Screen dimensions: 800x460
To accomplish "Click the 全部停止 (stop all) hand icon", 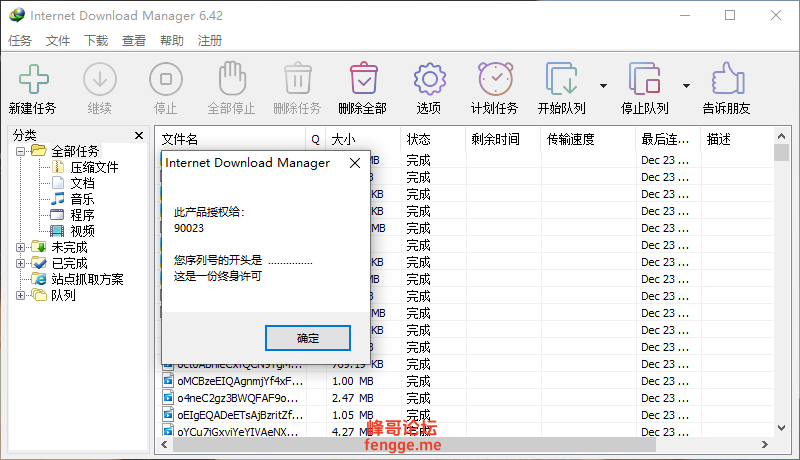I will coord(232,79).
